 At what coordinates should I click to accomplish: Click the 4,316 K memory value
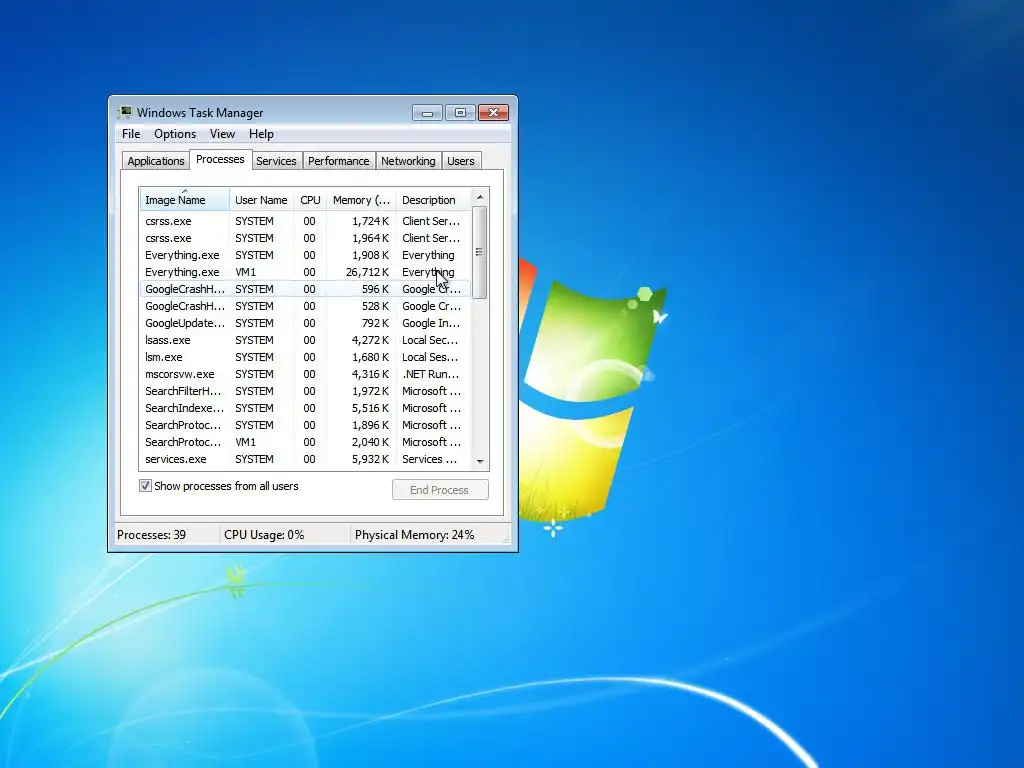(x=370, y=374)
